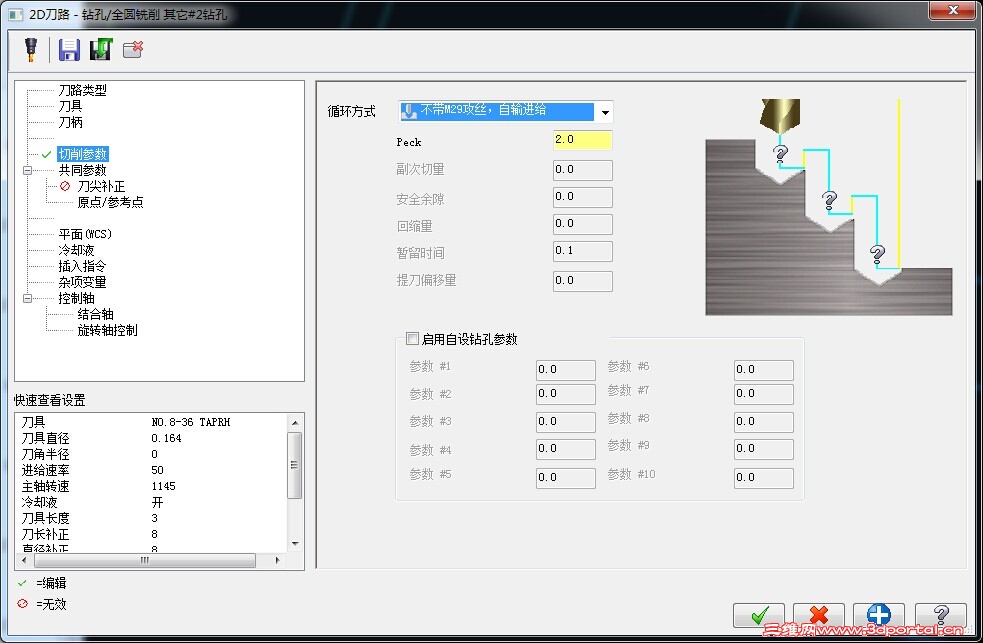This screenshot has width=983, height=643.
Task: Click quick view scroll up arrow
Action: click(x=295, y=423)
